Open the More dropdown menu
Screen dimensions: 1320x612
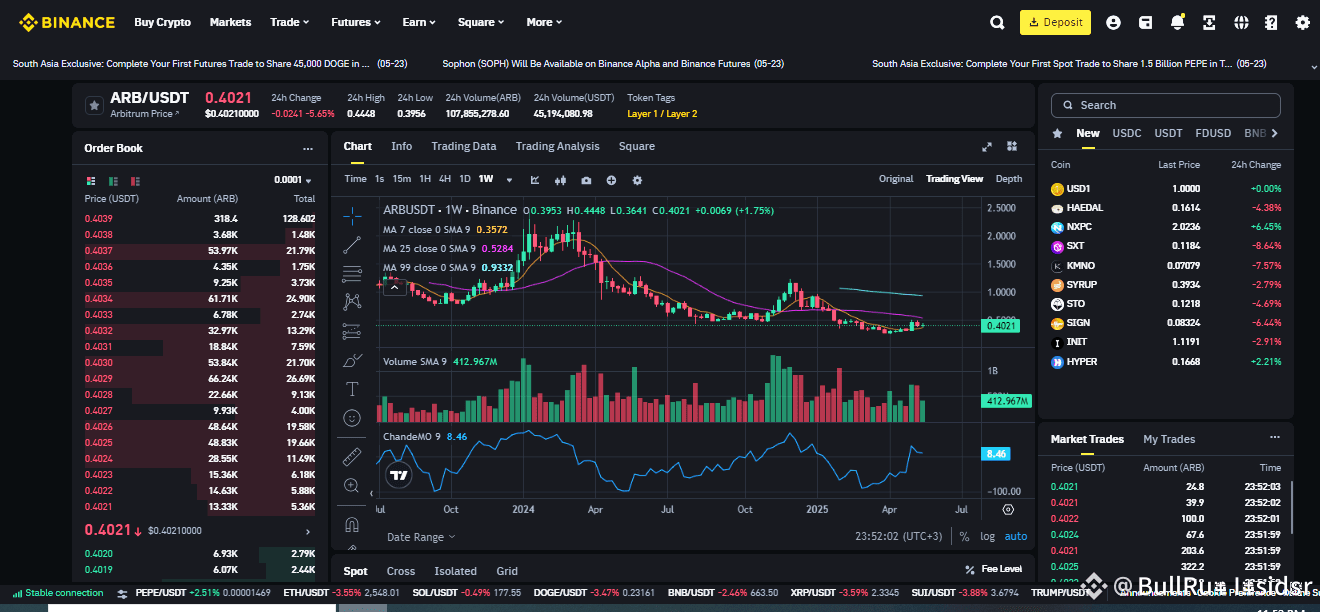(x=544, y=22)
